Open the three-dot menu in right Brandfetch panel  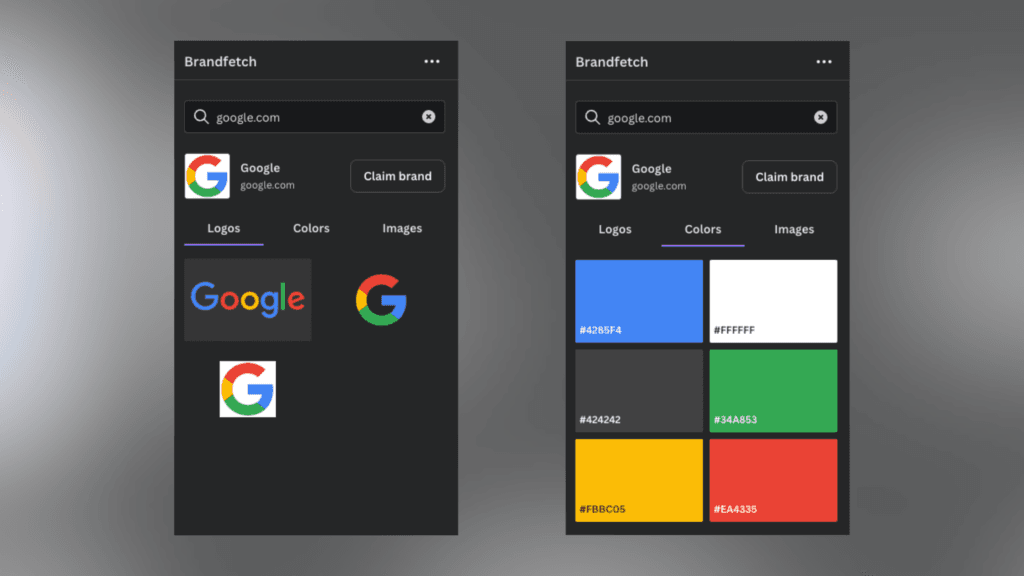point(824,62)
